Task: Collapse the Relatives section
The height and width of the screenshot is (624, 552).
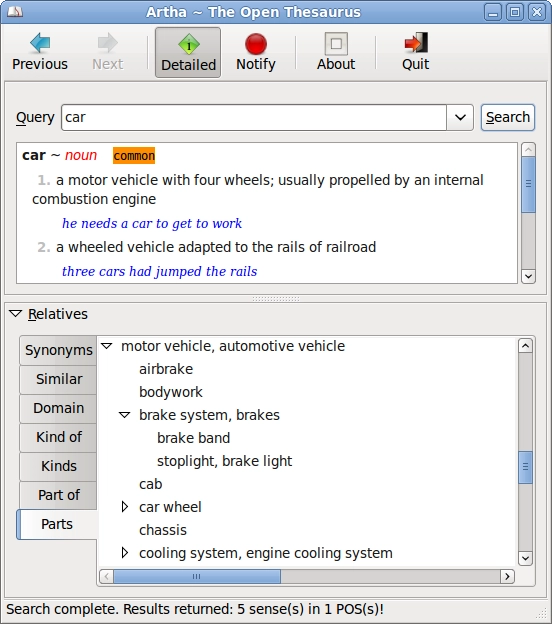Action: (16, 314)
